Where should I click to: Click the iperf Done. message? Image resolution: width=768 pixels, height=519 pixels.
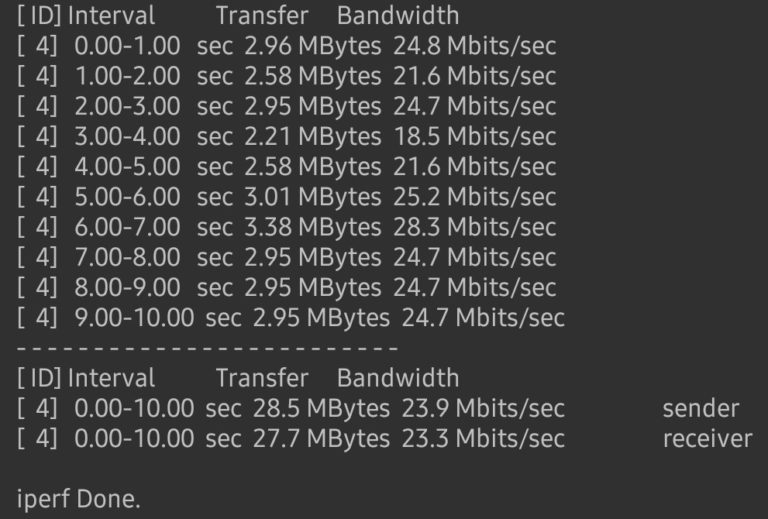pyautogui.click(x=78, y=499)
